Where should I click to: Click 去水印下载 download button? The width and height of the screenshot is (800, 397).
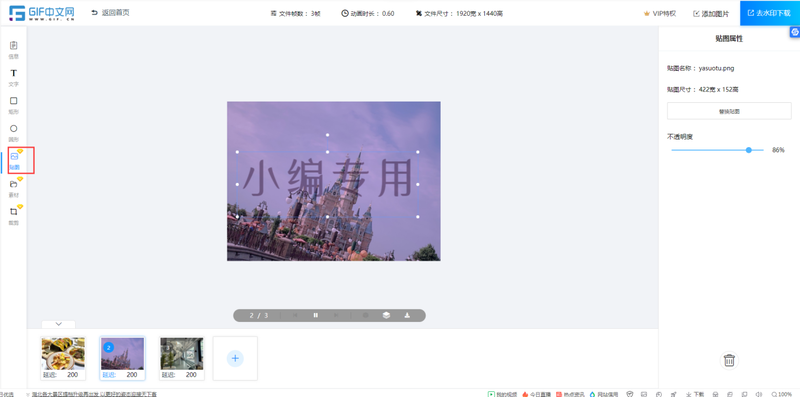point(770,13)
